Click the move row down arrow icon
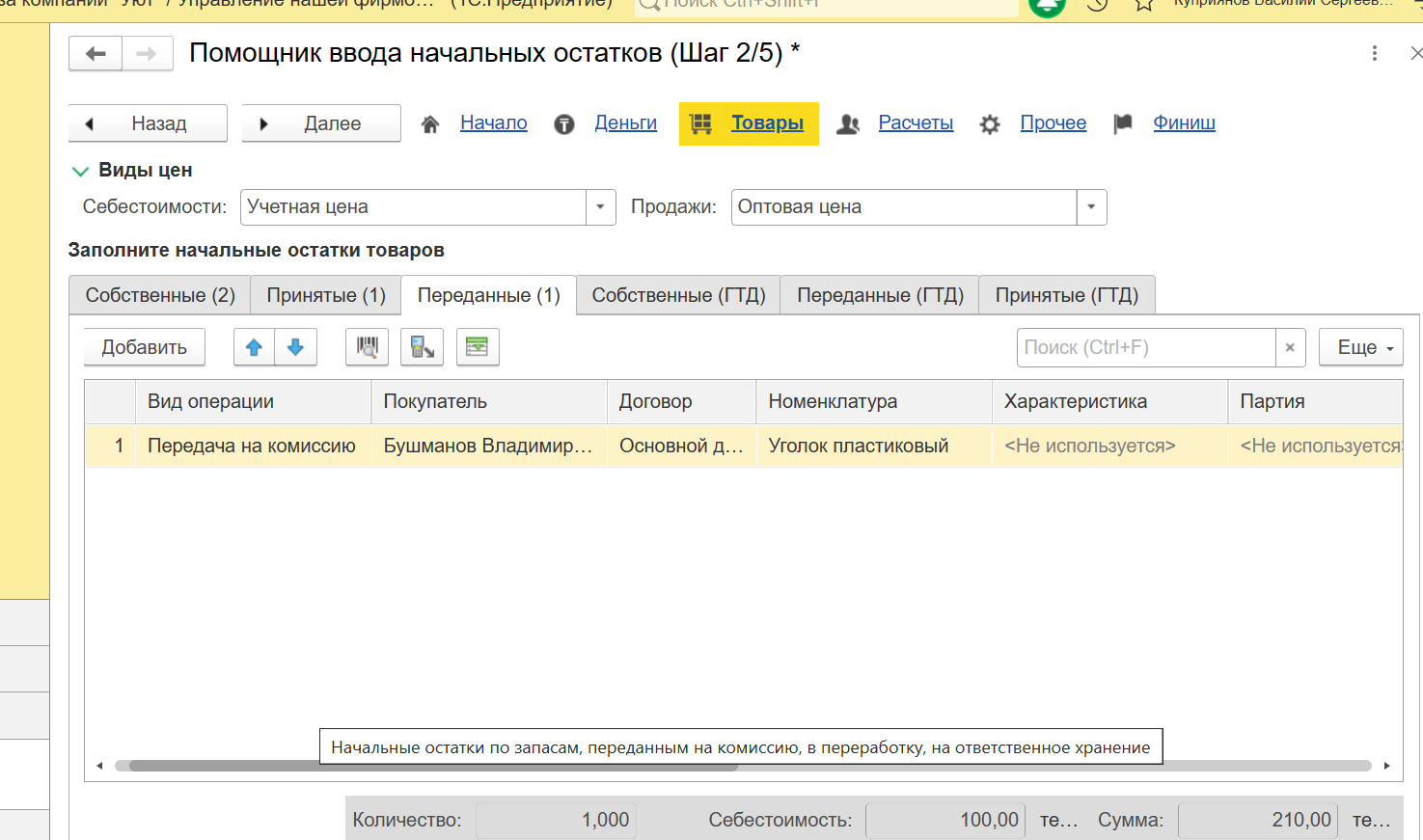The height and width of the screenshot is (840, 1423). point(296,347)
